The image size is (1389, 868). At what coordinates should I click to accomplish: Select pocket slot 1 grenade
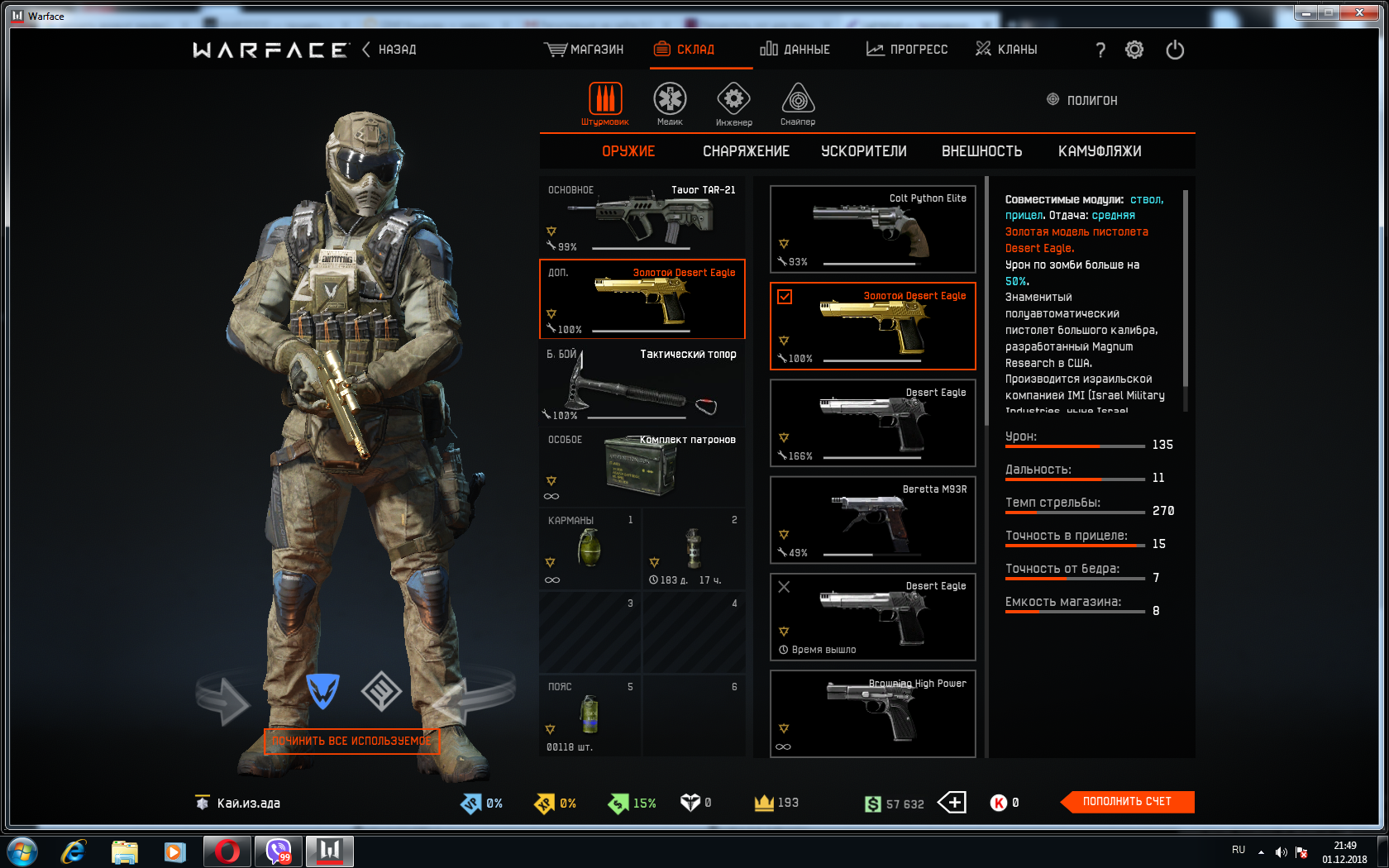pyautogui.click(x=589, y=549)
